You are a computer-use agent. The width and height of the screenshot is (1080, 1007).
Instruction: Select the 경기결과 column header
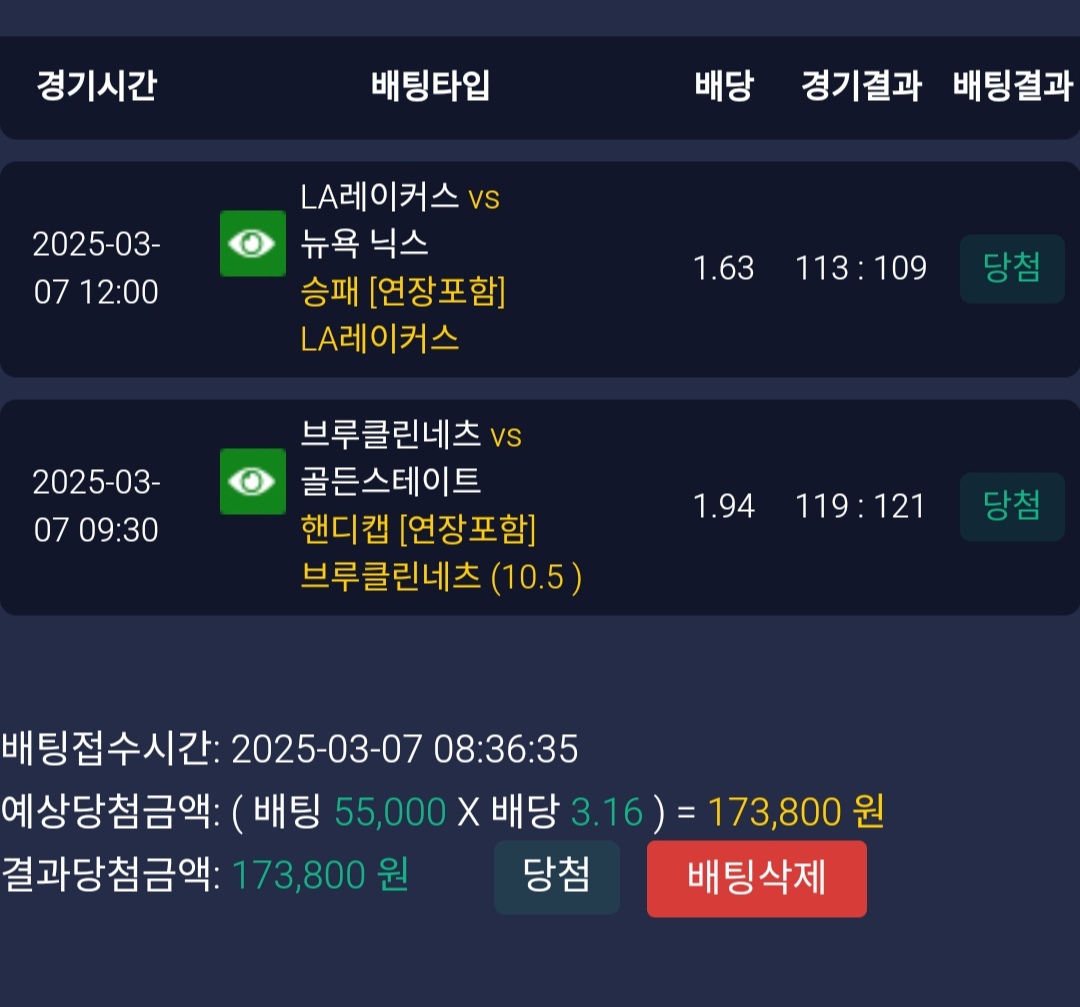click(x=861, y=86)
